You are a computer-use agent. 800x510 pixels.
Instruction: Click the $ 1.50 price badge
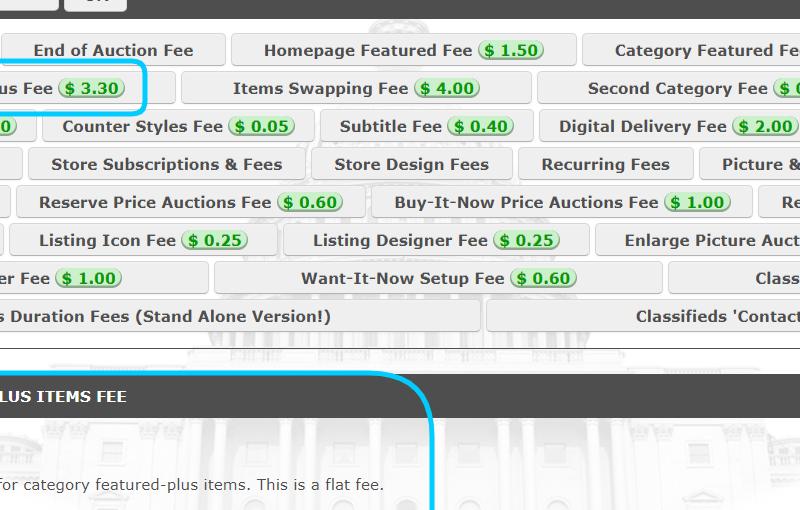(x=511, y=50)
